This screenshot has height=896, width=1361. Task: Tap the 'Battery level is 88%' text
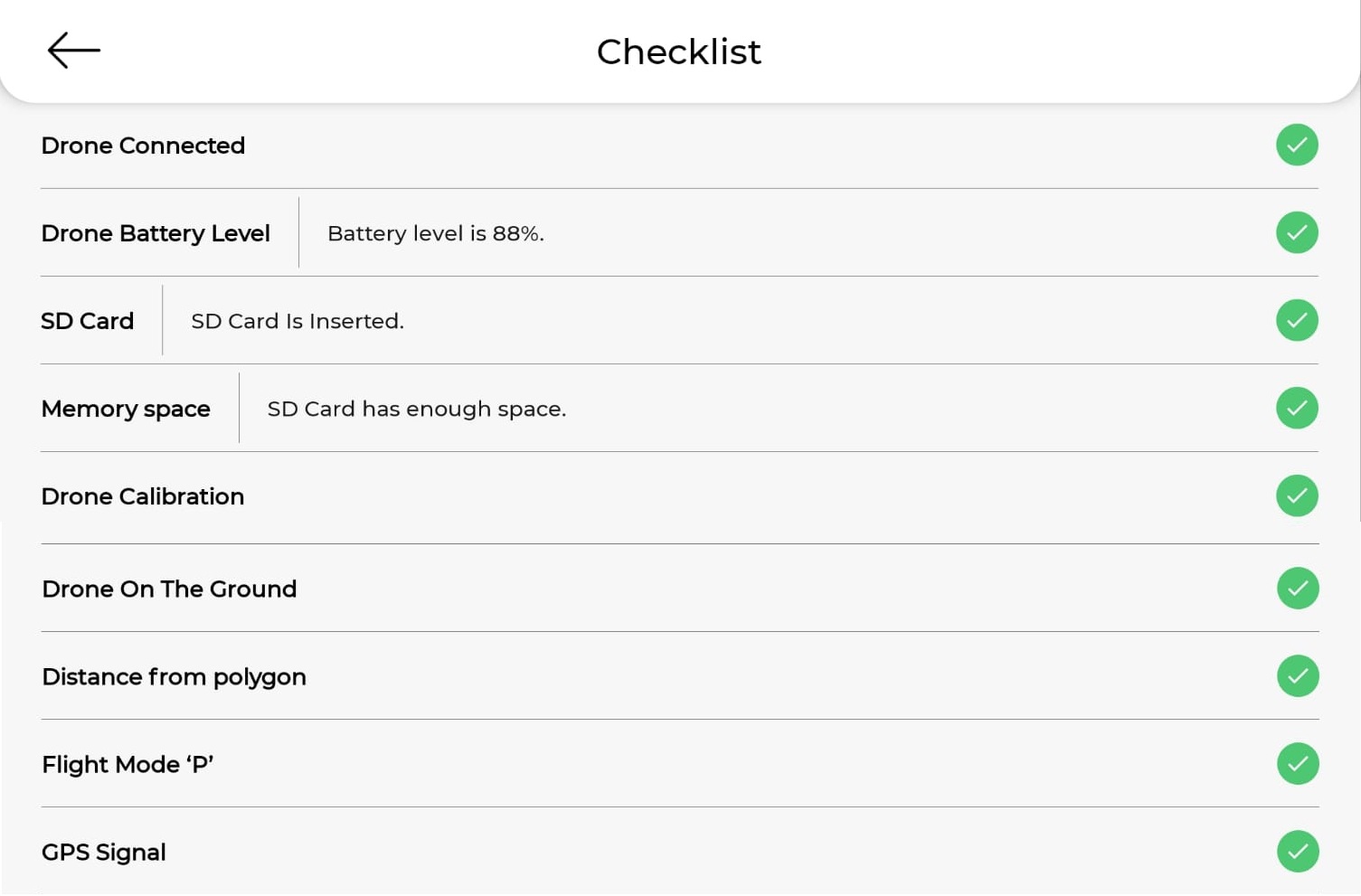click(x=436, y=233)
